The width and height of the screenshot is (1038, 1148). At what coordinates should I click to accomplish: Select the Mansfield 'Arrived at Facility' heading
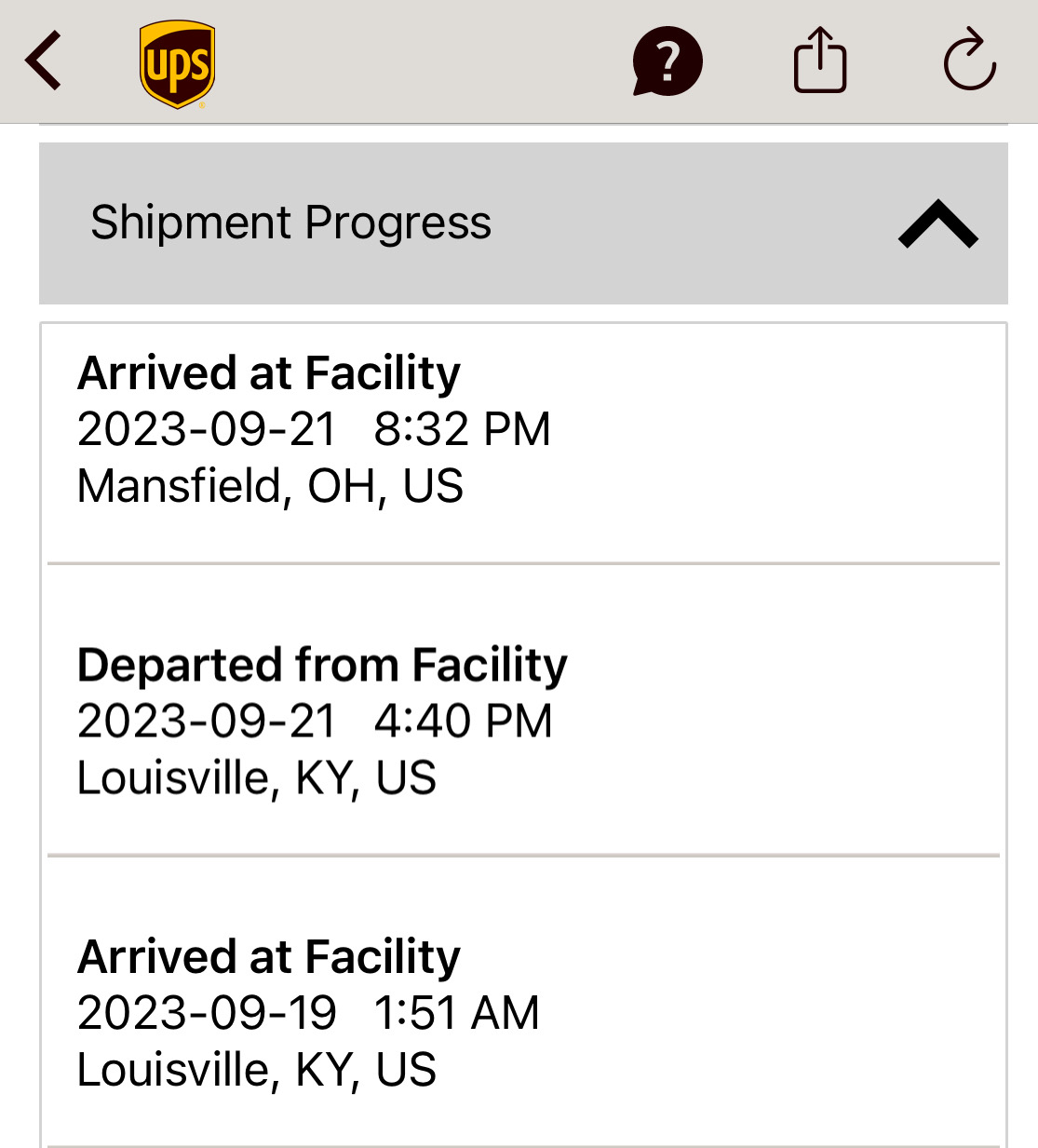click(x=269, y=373)
